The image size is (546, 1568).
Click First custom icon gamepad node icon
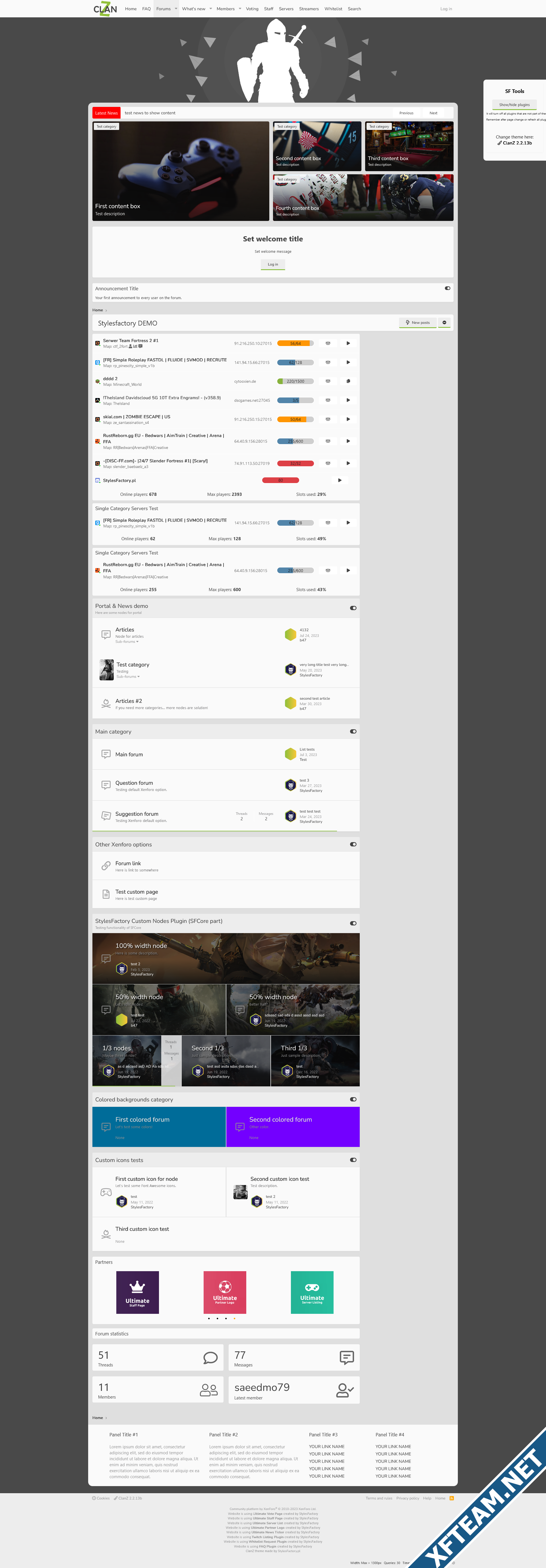106,1192
